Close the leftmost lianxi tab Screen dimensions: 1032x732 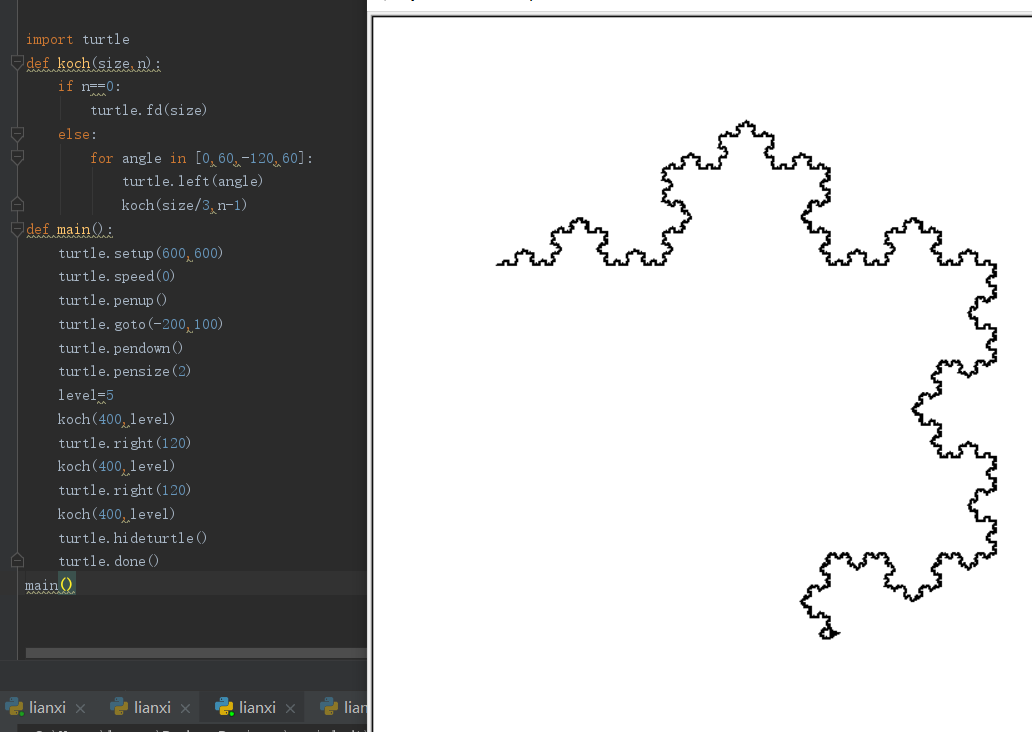tap(80, 708)
